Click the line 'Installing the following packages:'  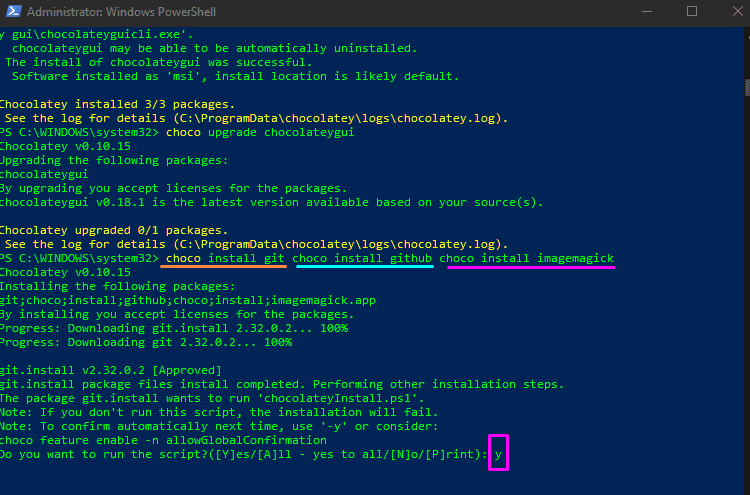click(x=118, y=286)
